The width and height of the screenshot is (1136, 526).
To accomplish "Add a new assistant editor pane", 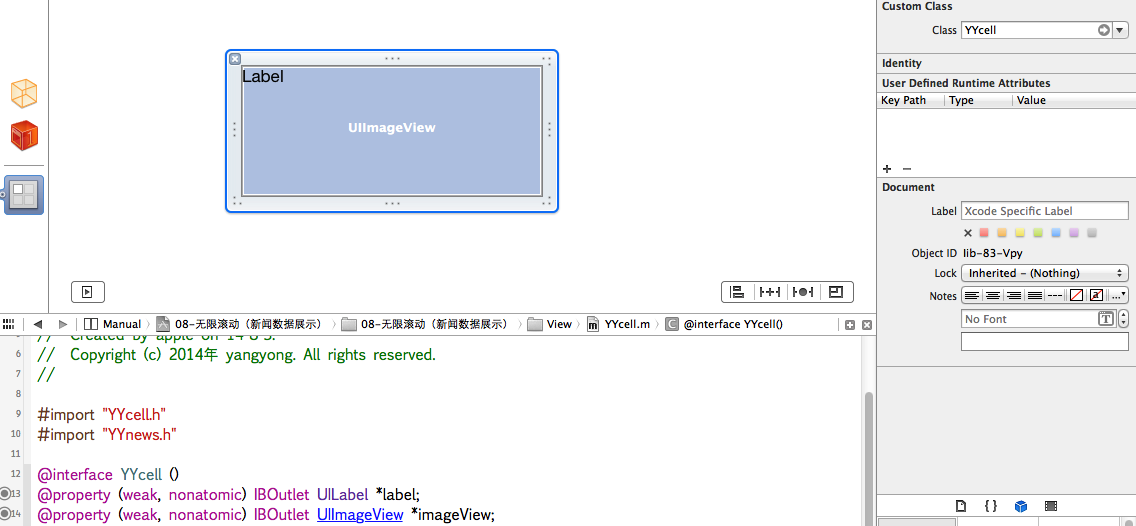I will (851, 325).
